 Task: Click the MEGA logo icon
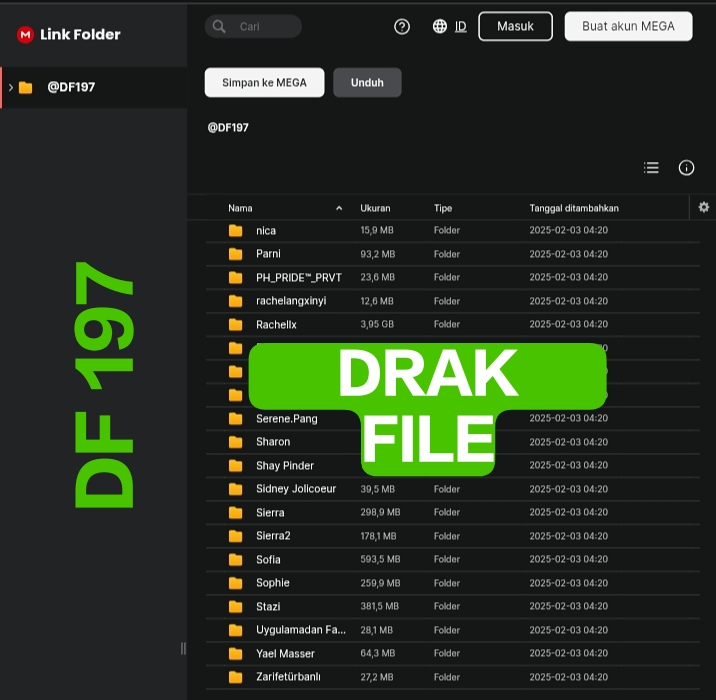(25, 34)
